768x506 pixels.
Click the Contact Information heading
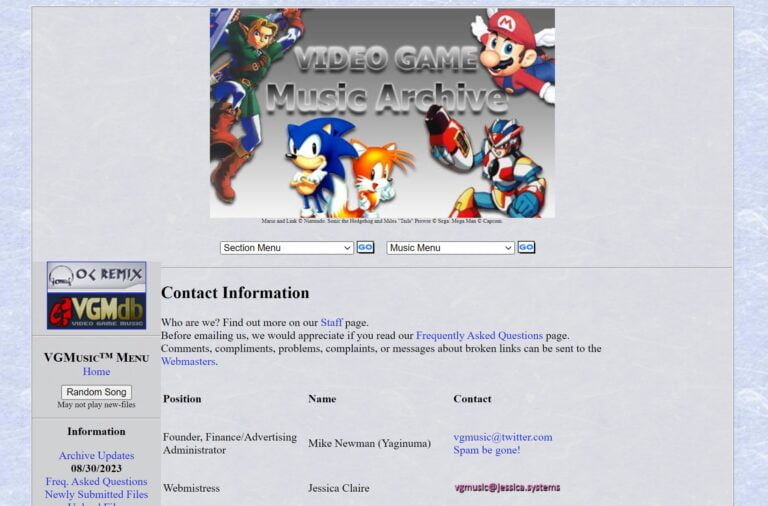tap(235, 293)
